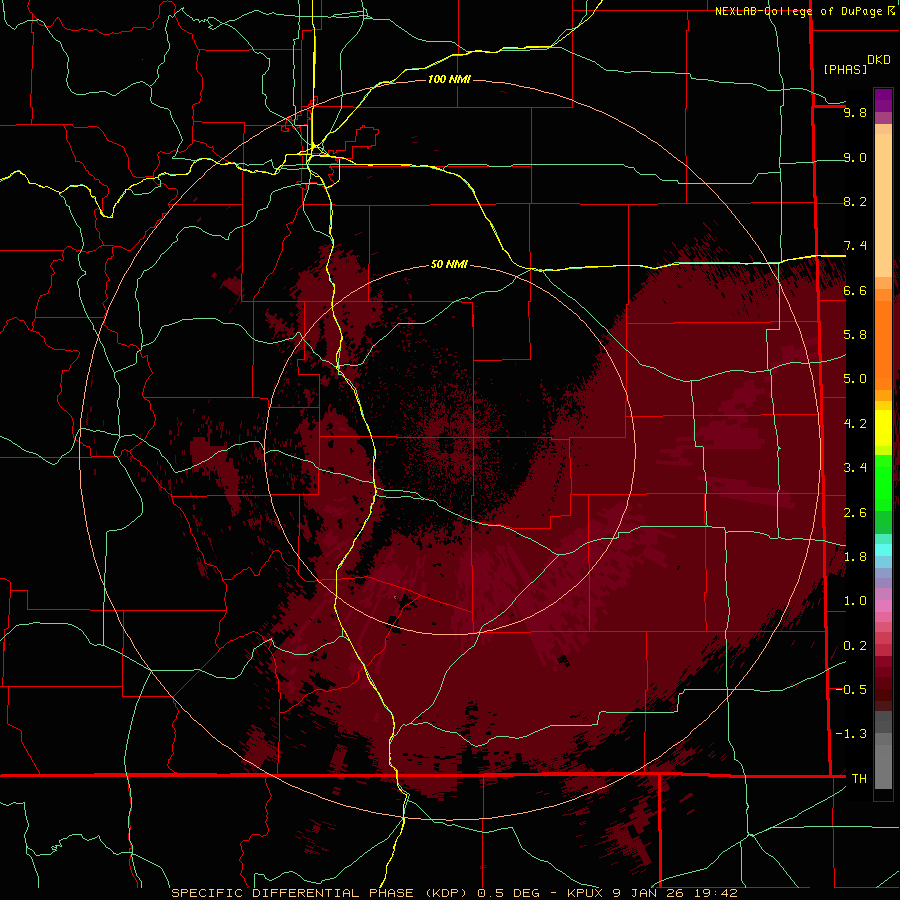Click the NEXLAB-College of DuPage credit text
Screen dimensions: 900x900
click(x=798, y=11)
